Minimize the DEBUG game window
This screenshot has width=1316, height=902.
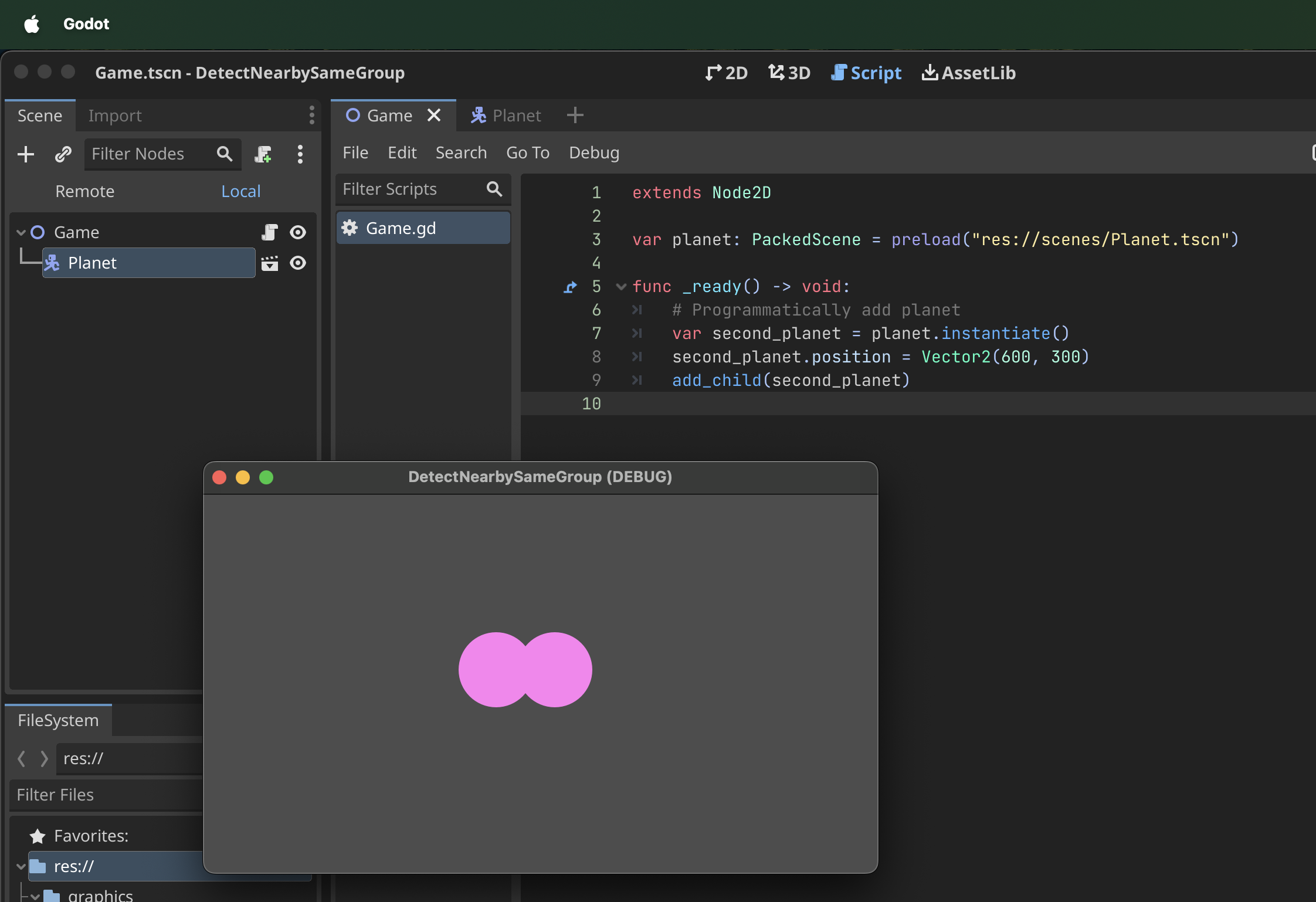243,477
